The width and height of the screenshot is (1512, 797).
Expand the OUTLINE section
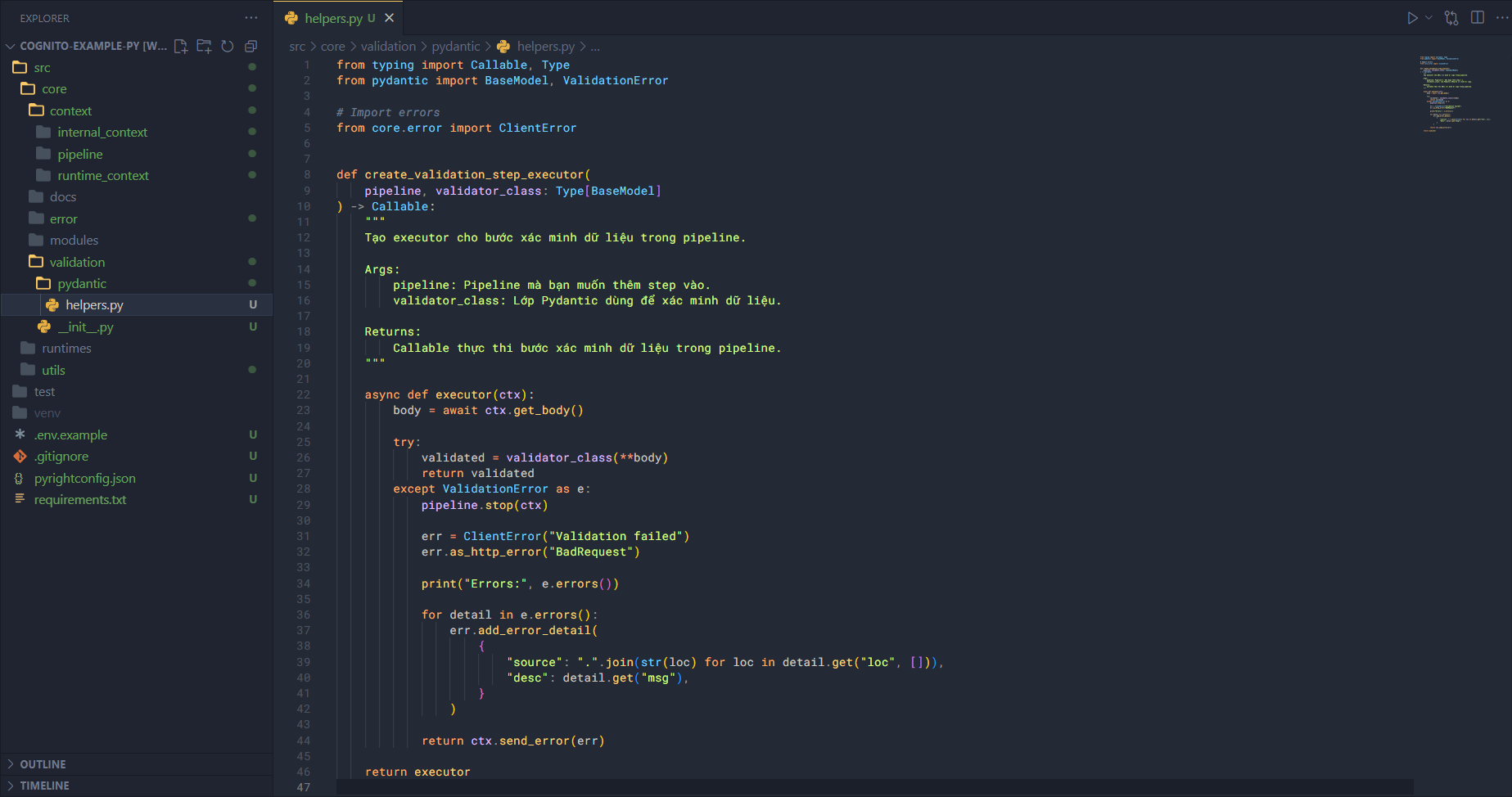[x=43, y=764]
